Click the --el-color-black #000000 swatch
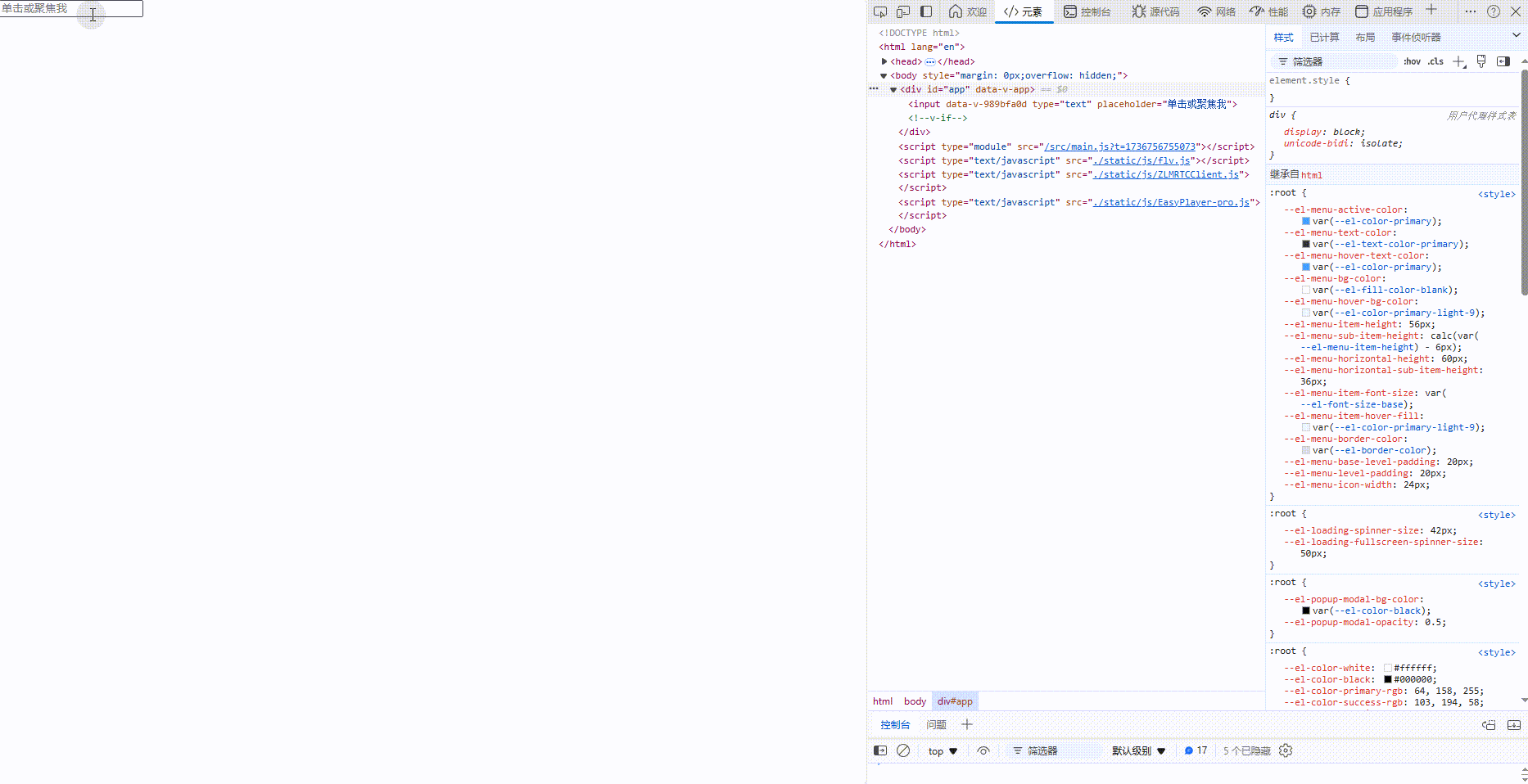 coord(1388,679)
